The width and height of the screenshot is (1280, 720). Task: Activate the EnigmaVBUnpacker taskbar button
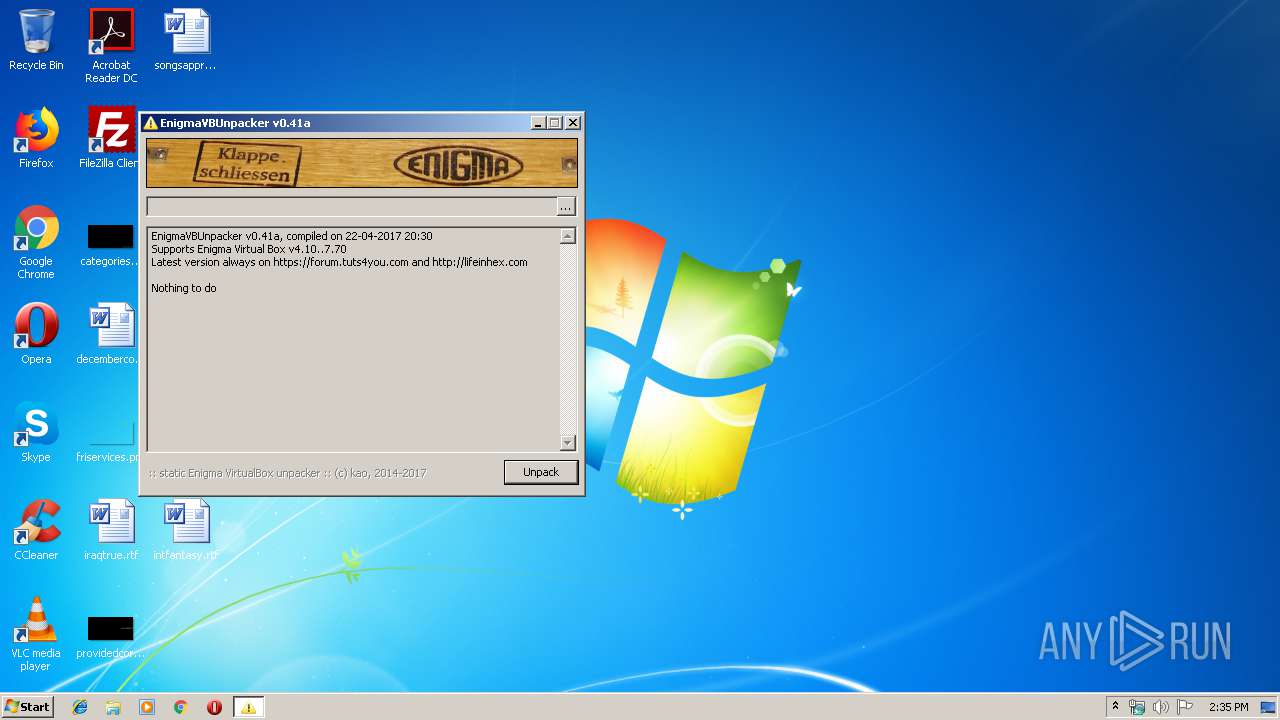click(248, 707)
